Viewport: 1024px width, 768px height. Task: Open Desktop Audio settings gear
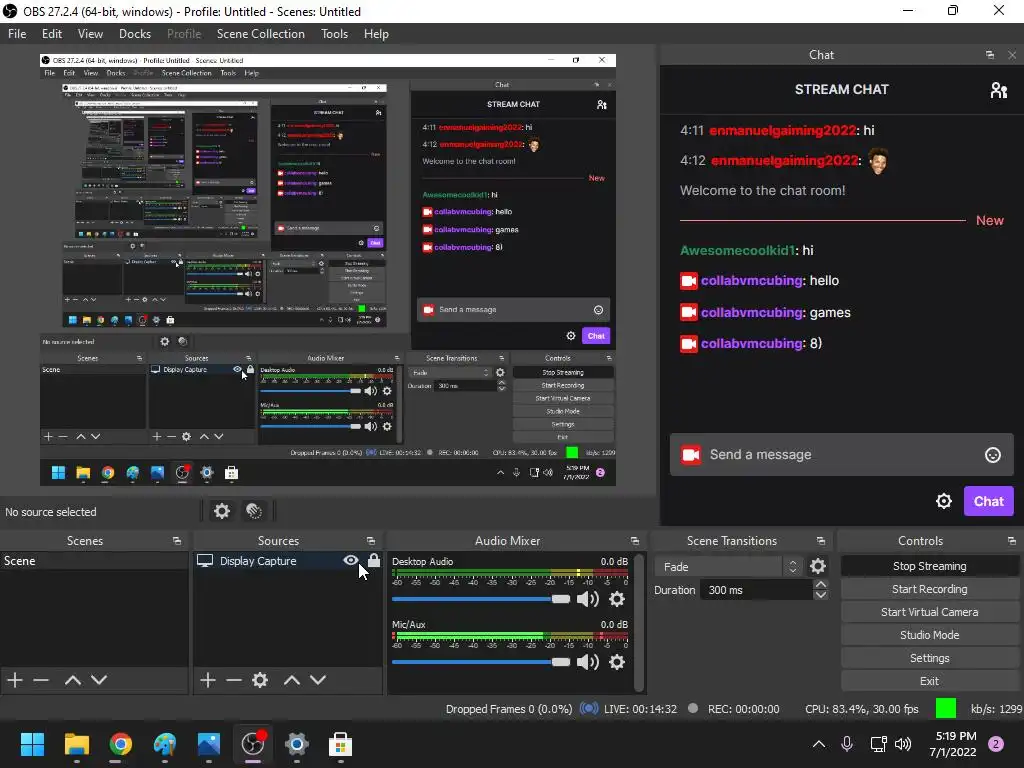[617, 599]
